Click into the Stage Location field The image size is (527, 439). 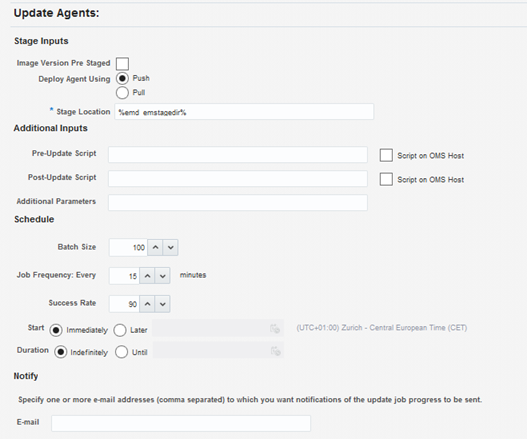pyautogui.click(x=244, y=112)
